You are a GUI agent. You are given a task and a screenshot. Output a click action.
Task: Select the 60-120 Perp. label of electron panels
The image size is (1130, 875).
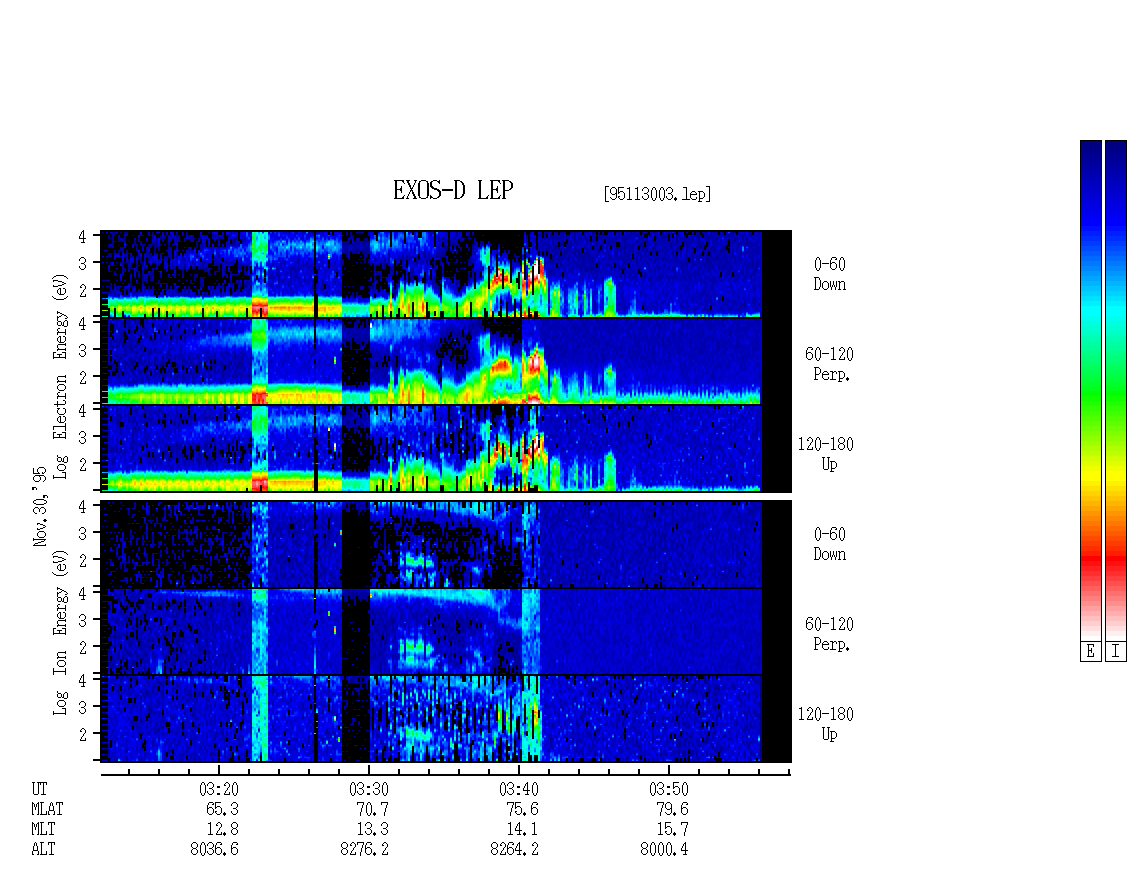pyautogui.click(x=829, y=364)
